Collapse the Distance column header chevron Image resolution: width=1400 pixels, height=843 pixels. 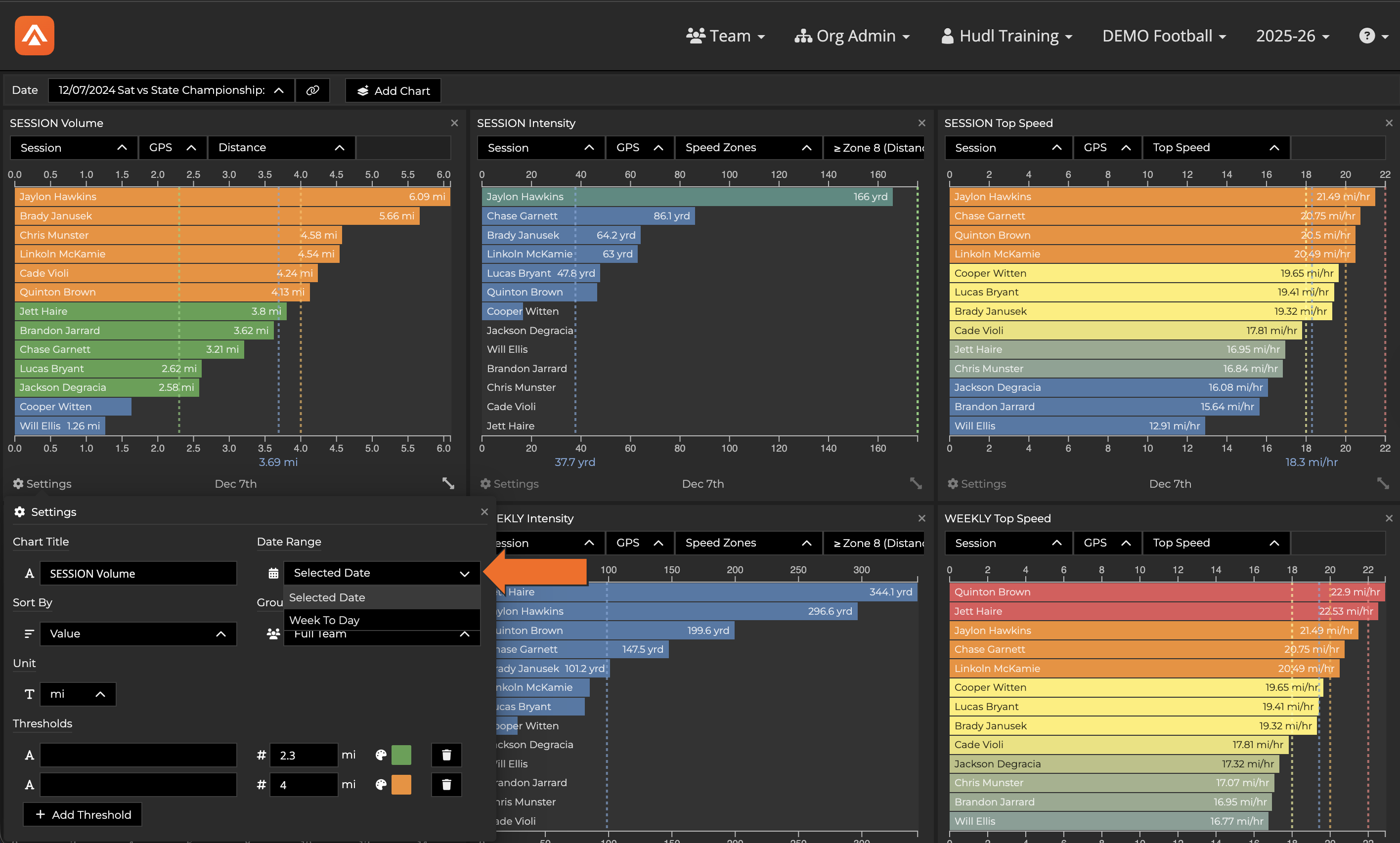pos(339,147)
